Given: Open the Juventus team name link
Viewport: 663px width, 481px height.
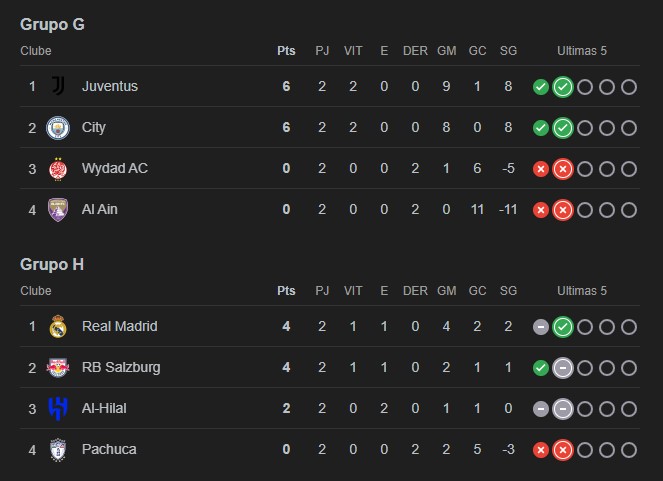Looking at the screenshot, I should pyautogui.click(x=110, y=86).
